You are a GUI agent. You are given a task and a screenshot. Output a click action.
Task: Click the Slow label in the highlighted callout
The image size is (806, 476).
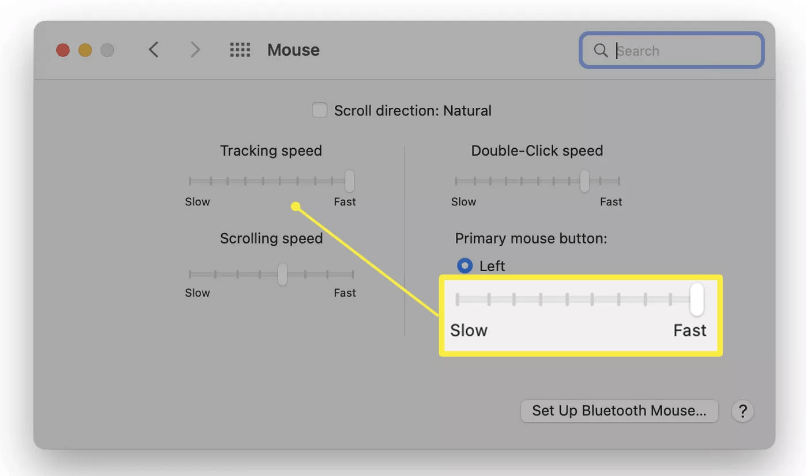(x=469, y=330)
